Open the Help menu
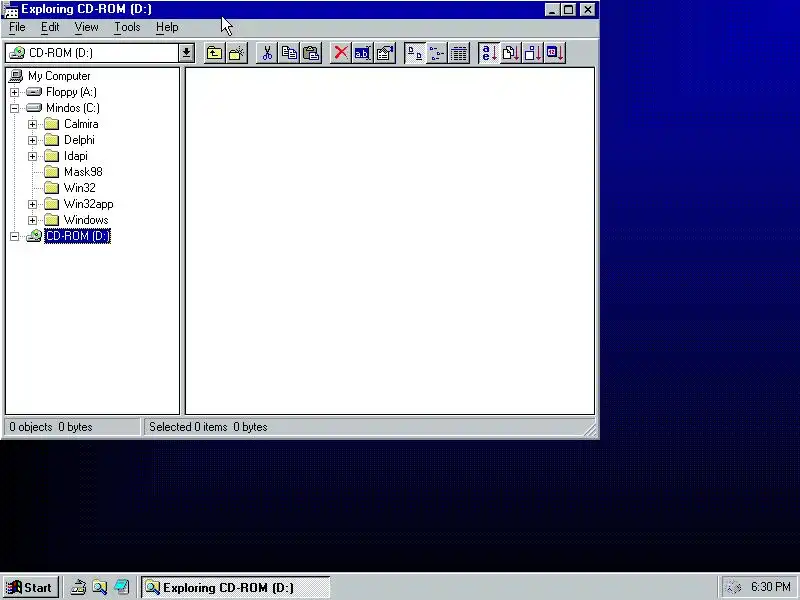 (x=167, y=27)
